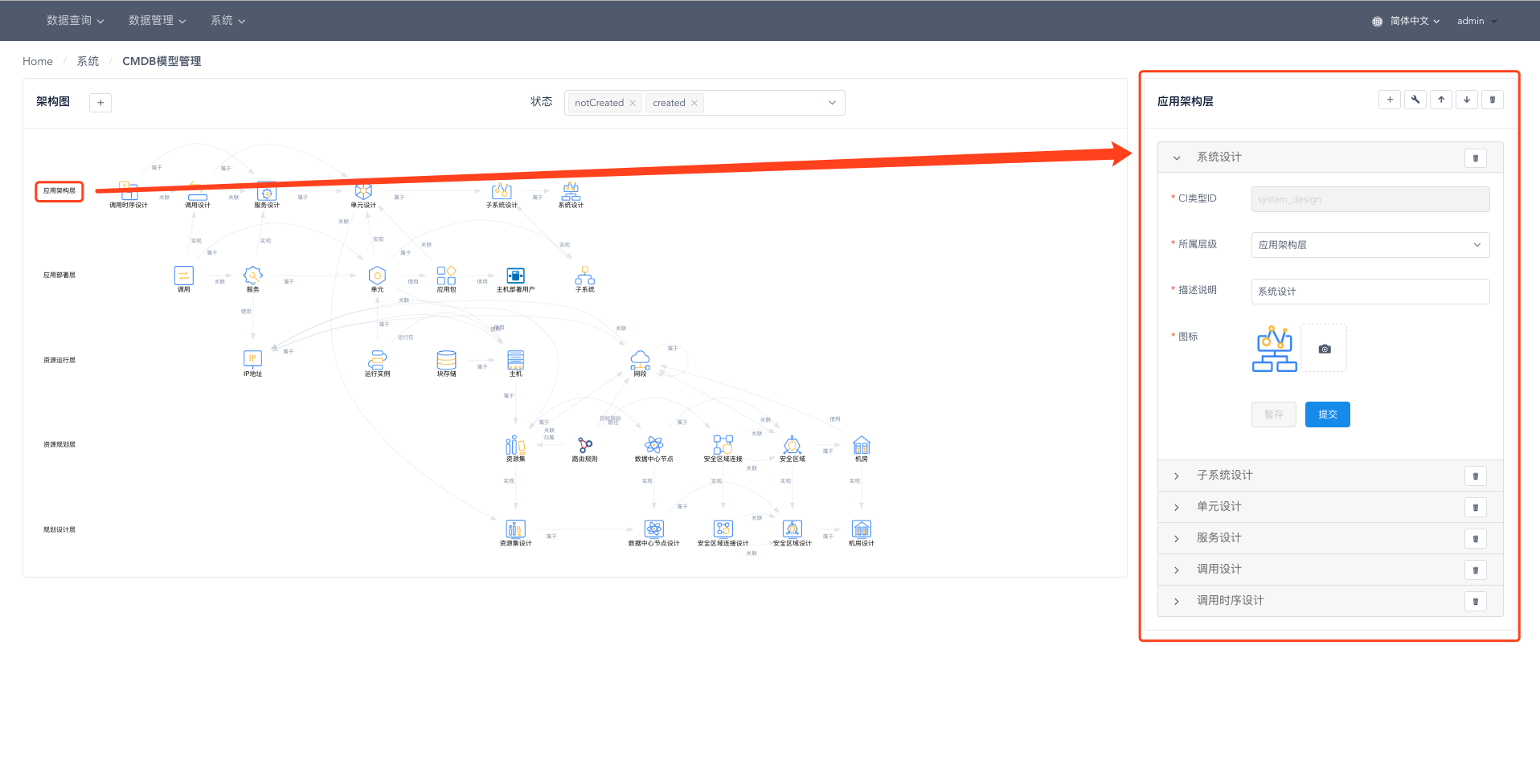Click the trash icon on the 单元设计 row

pos(1476,508)
